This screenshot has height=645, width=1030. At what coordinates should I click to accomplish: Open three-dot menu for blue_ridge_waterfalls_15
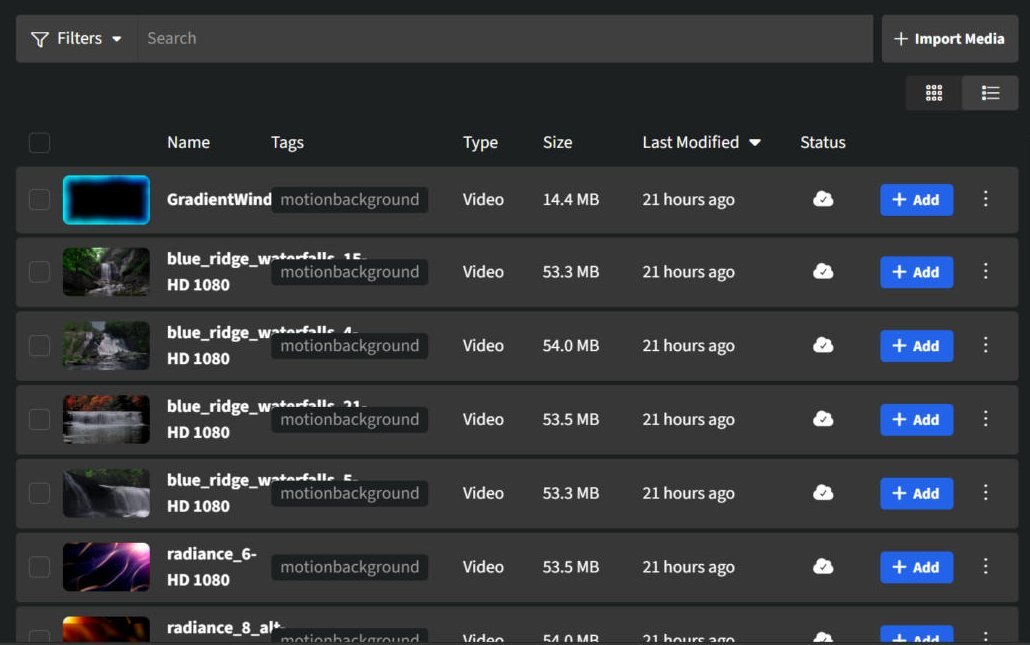pos(985,271)
